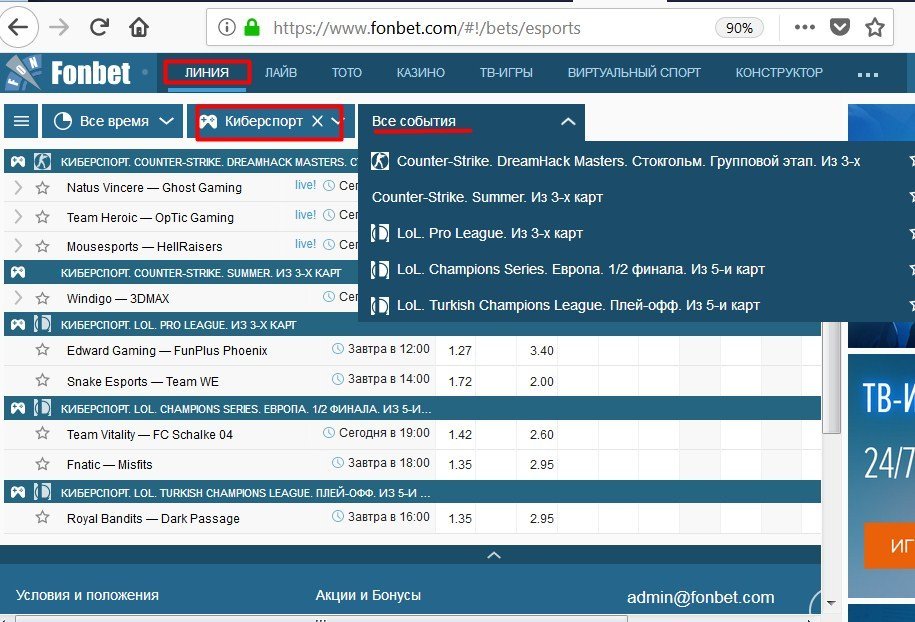Star the Snake Esports — Team WE match

point(43,380)
